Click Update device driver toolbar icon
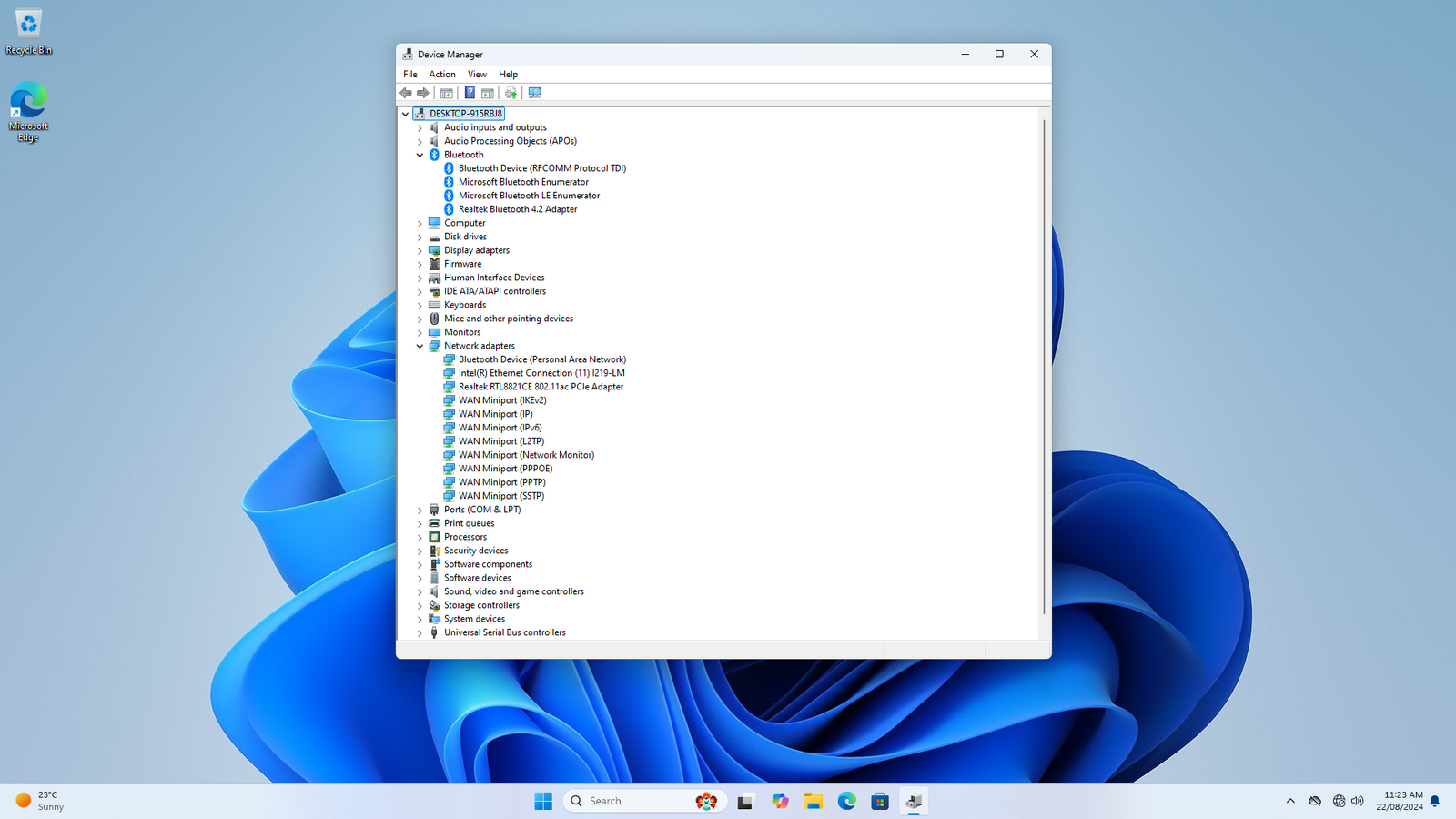Viewport: 1456px width, 819px height. [x=511, y=93]
